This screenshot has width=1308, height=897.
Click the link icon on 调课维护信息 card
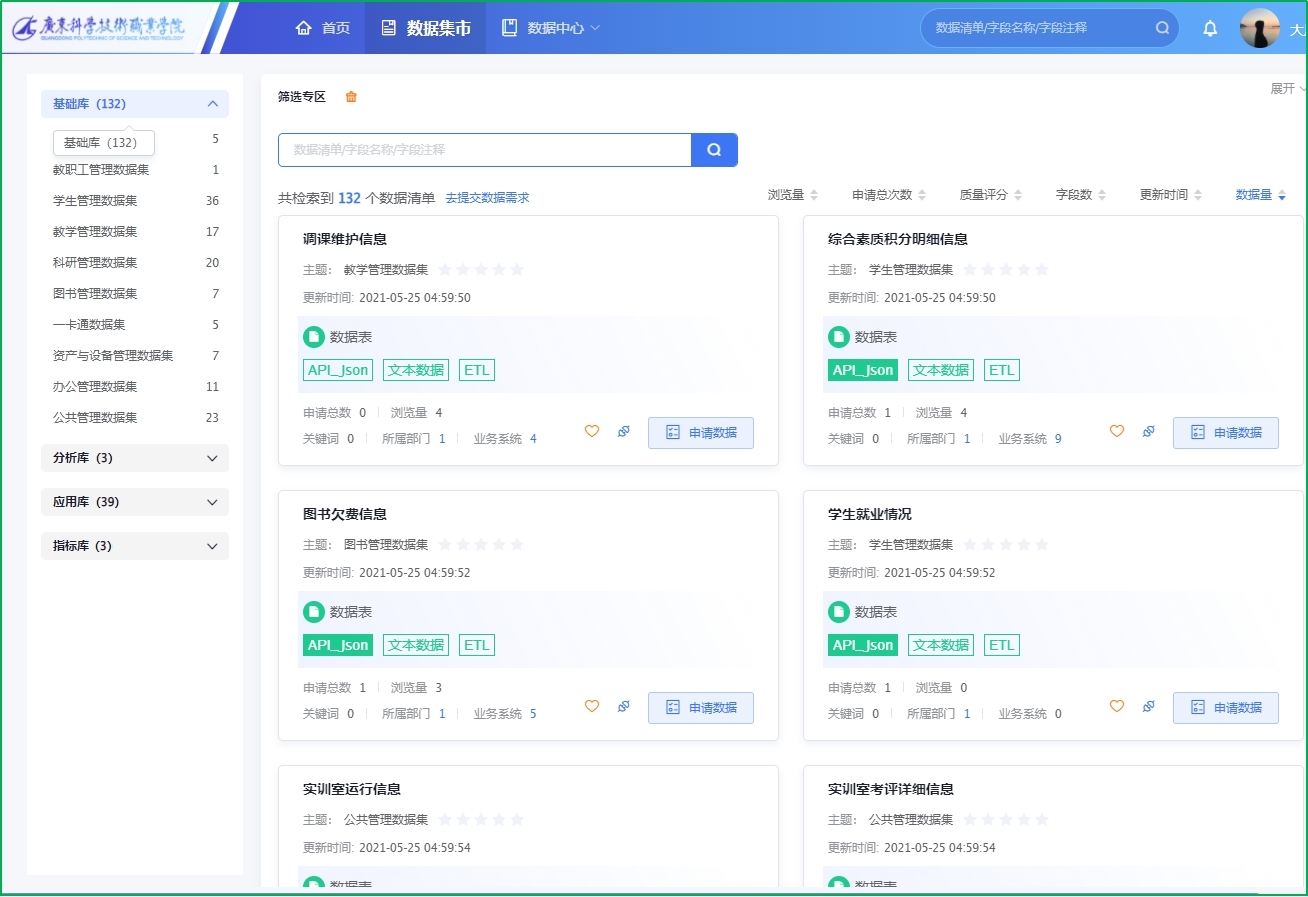point(624,431)
